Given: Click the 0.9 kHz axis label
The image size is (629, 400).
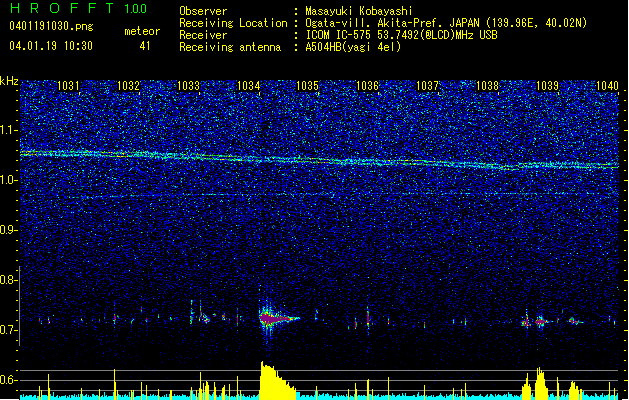Looking at the screenshot, I should coord(8,230).
